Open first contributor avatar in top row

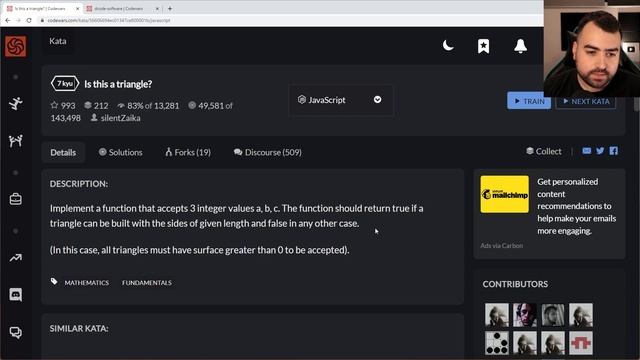pyautogui.click(x=497, y=315)
